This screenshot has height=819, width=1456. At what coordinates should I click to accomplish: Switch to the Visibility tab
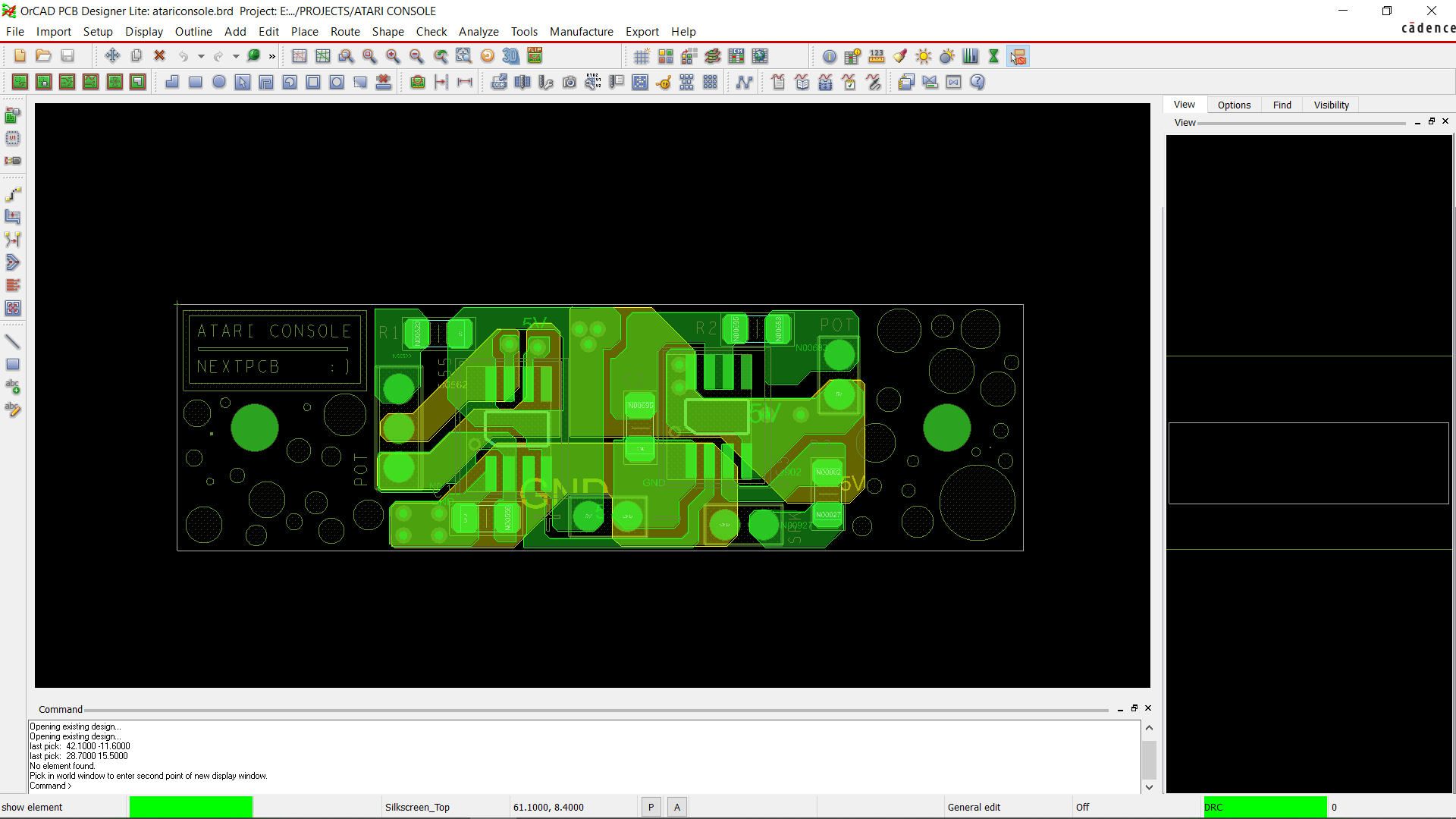pos(1331,105)
